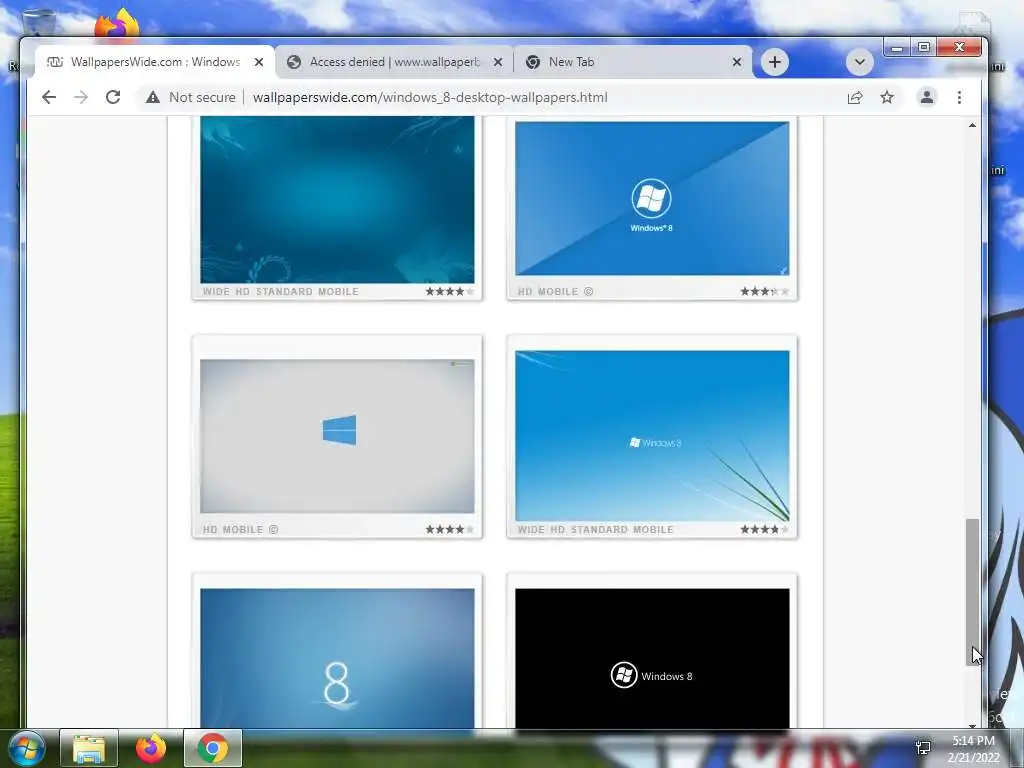
Task: Open the Windows Start menu
Action: [26, 748]
